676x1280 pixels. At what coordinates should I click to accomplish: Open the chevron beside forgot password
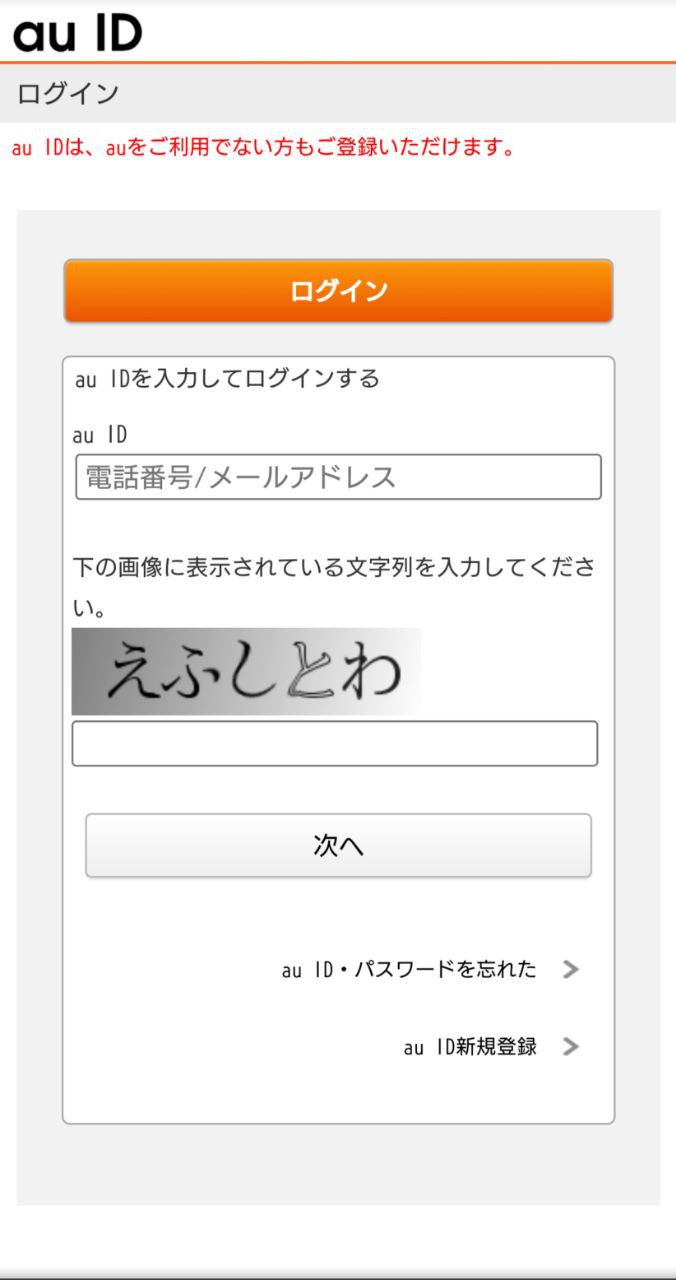[x=571, y=969]
